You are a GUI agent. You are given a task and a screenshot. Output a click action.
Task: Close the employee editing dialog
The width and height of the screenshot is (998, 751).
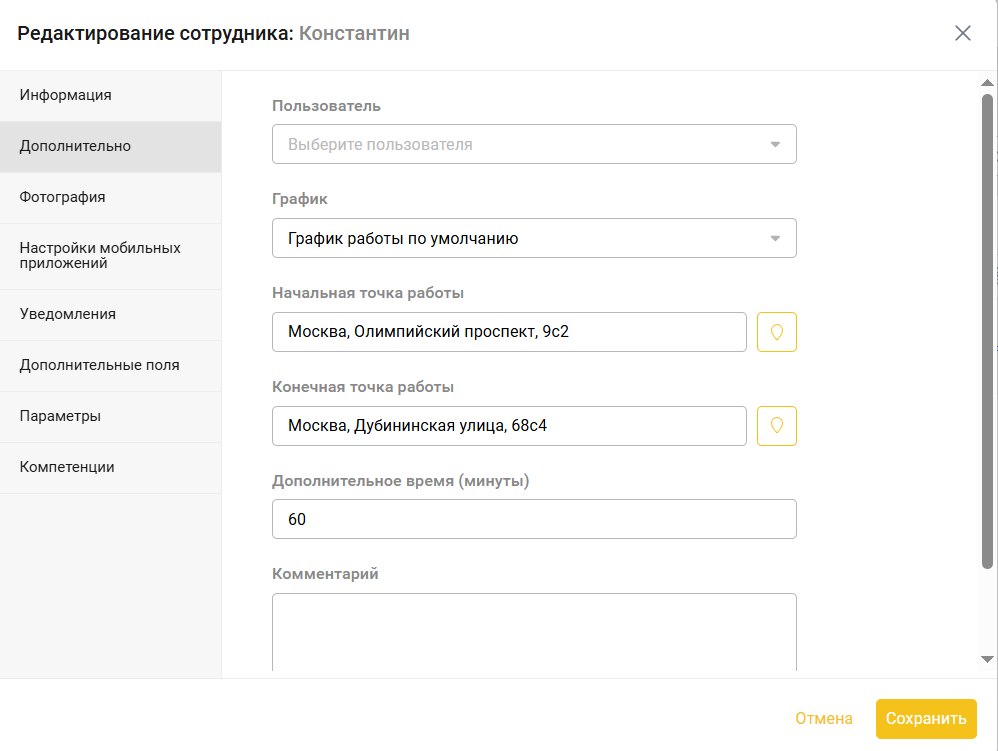pos(962,33)
